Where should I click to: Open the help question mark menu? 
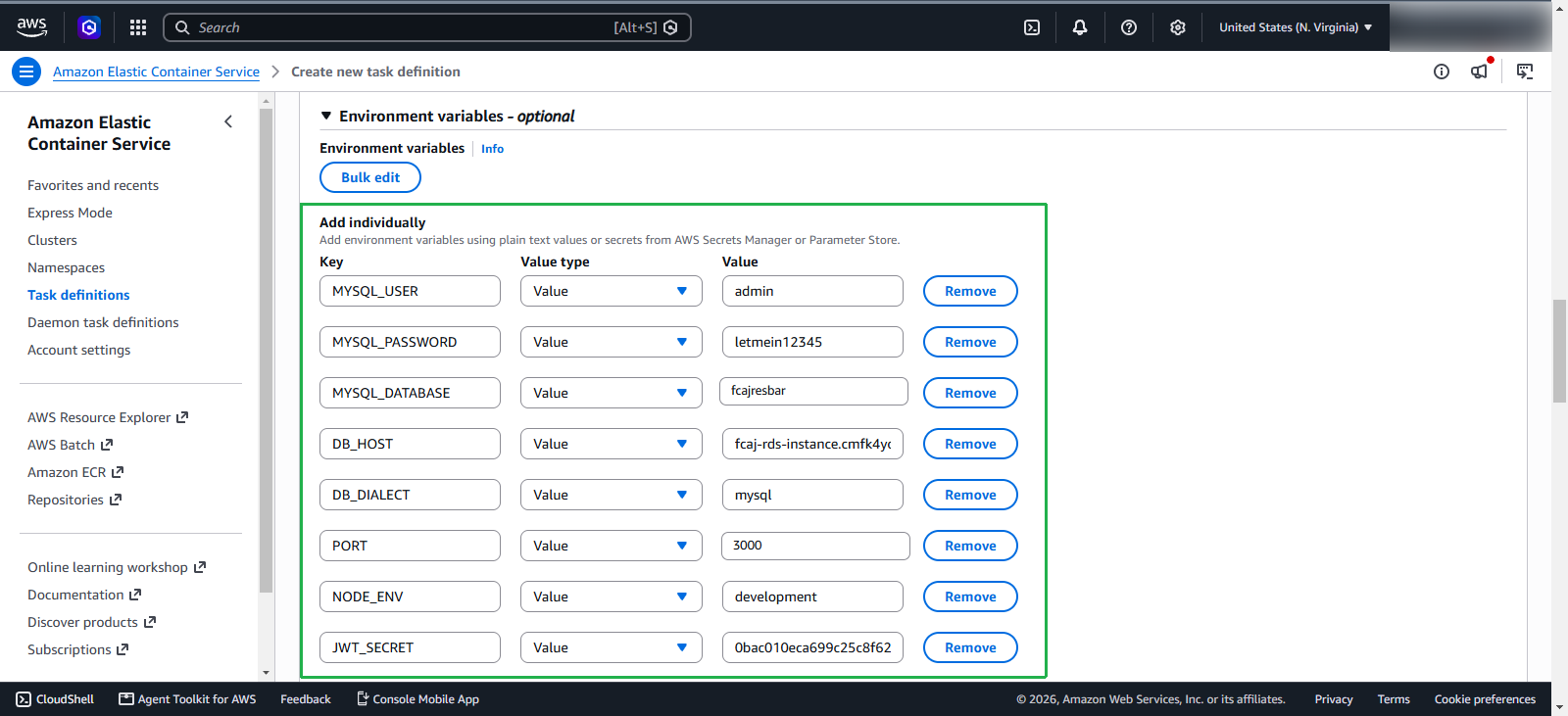(x=1129, y=27)
